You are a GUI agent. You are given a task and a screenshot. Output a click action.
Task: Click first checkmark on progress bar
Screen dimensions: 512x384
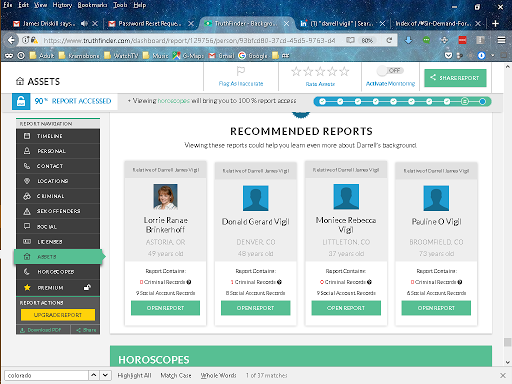[322, 101]
